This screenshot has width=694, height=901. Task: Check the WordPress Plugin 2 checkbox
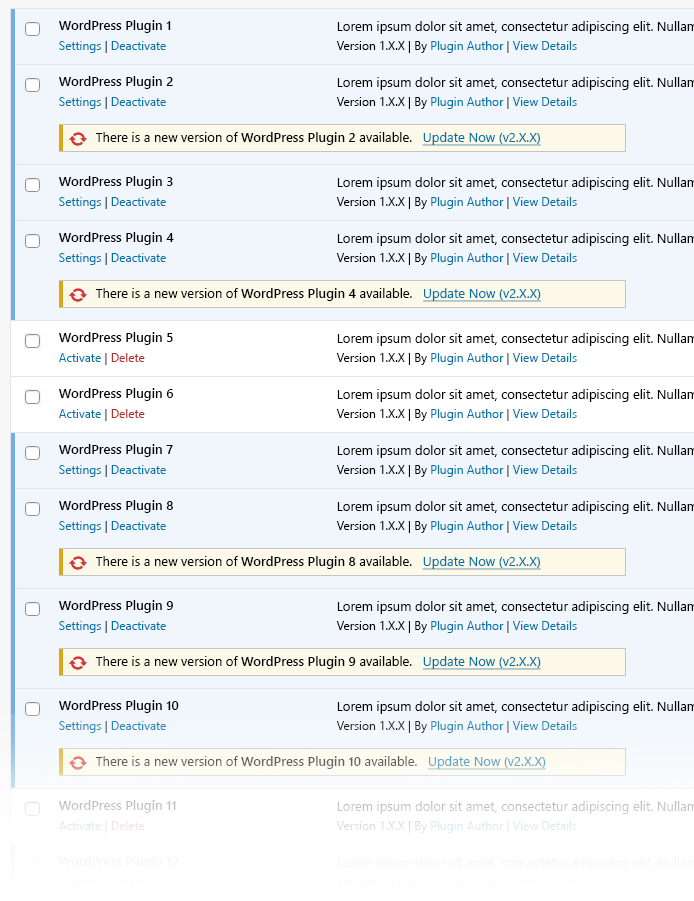[x=33, y=85]
